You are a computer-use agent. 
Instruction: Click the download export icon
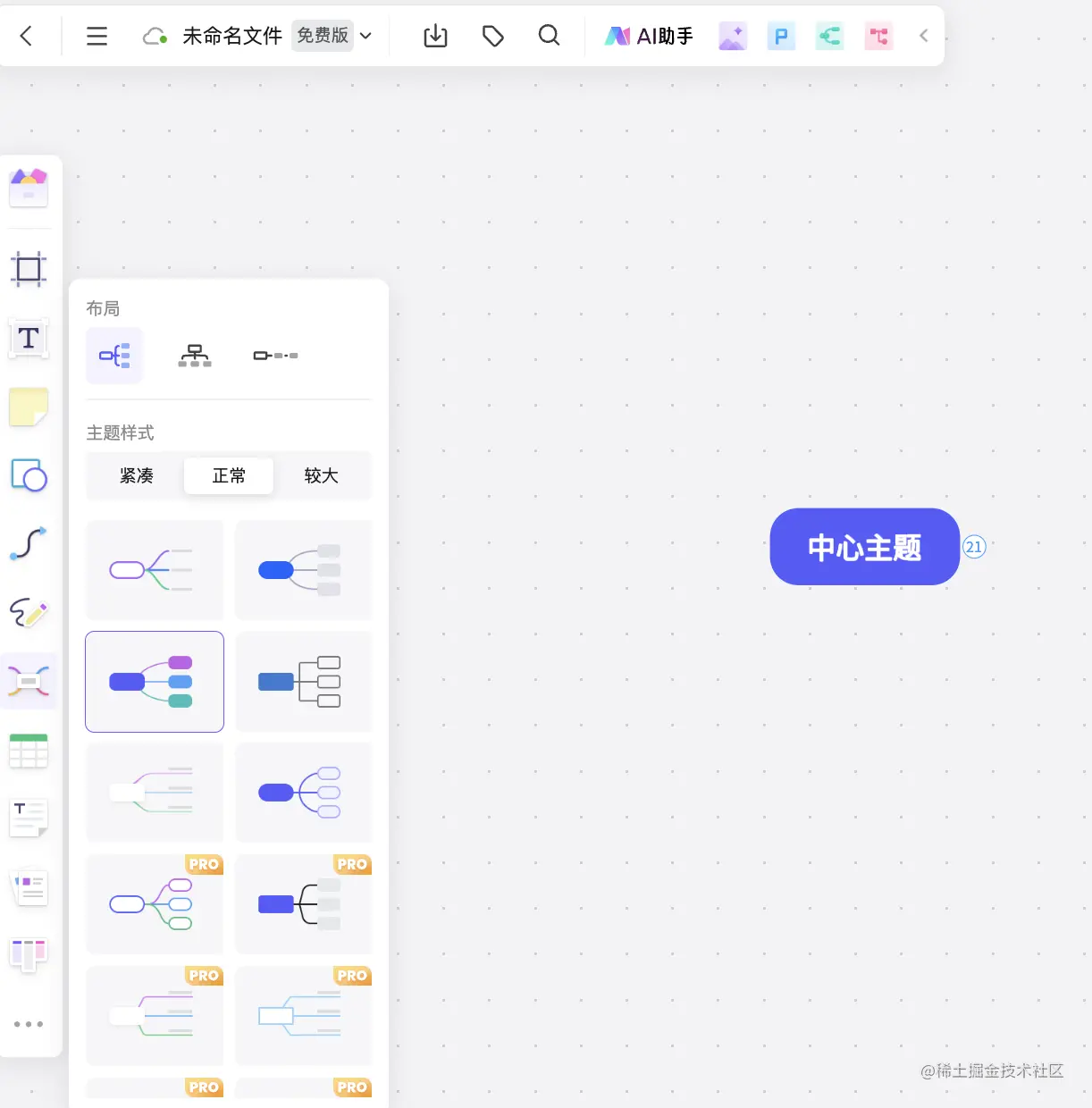pos(435,36)
